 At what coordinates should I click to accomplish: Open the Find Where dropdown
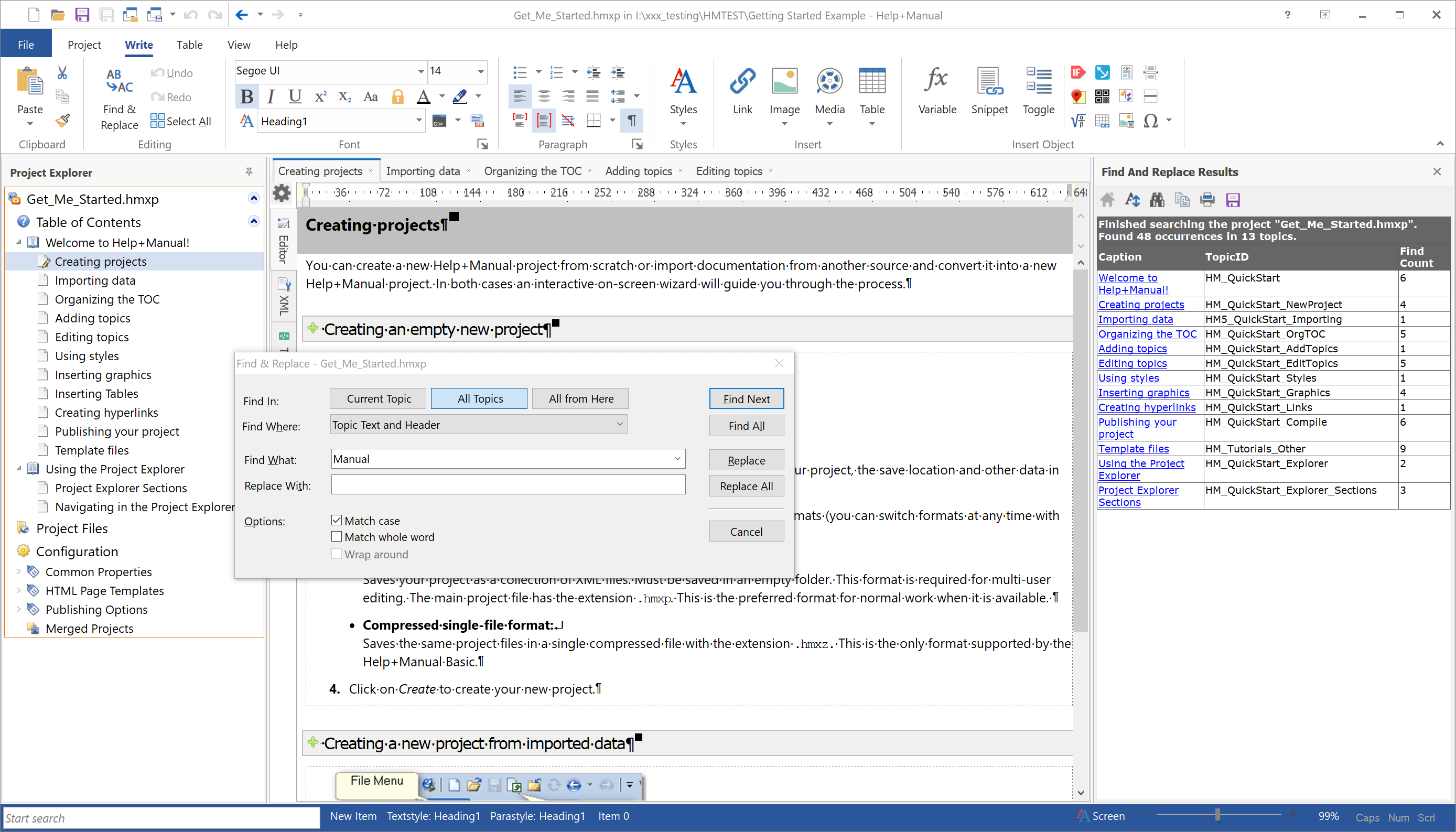(x=619, y=424)
